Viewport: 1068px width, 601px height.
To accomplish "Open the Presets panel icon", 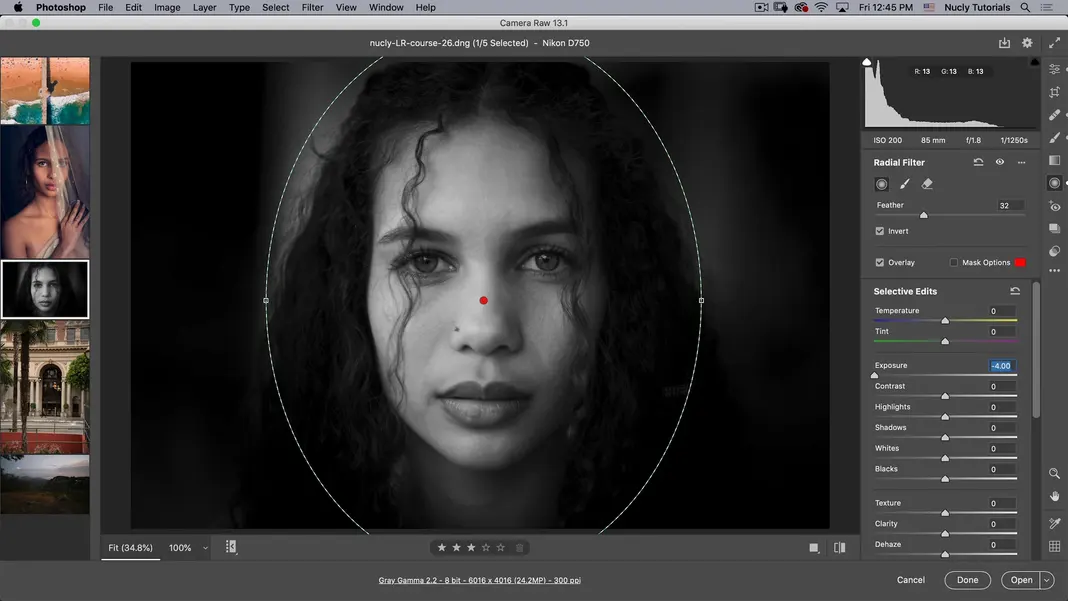I will pyautogui.click(x=1054, y=251).
